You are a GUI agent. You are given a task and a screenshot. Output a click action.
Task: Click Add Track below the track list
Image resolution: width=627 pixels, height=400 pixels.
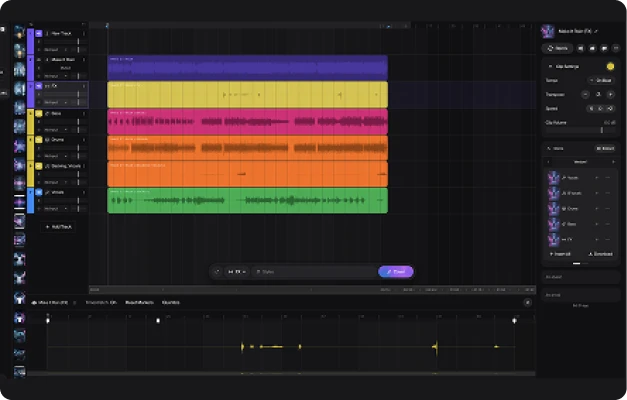coord(58,227)
